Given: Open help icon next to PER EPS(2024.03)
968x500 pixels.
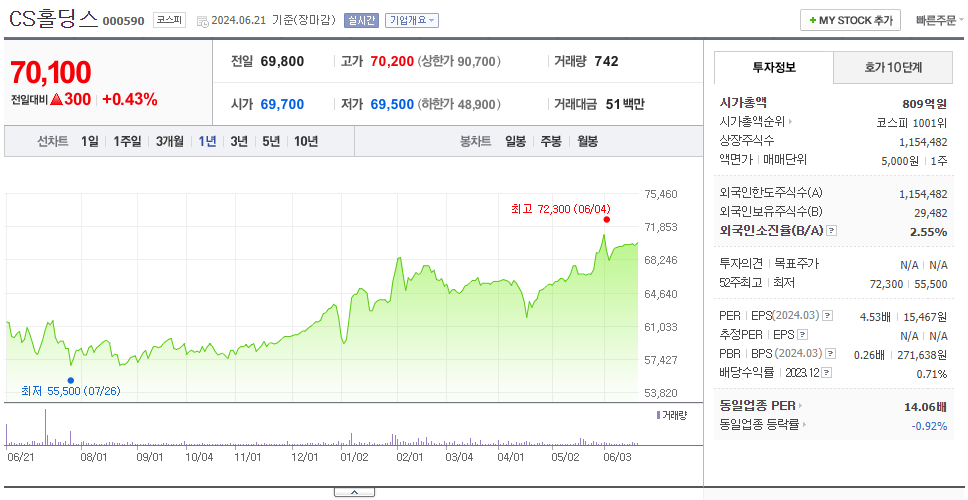Looking at the screenshot, I should pyautogui.click(x=828, y=316).
